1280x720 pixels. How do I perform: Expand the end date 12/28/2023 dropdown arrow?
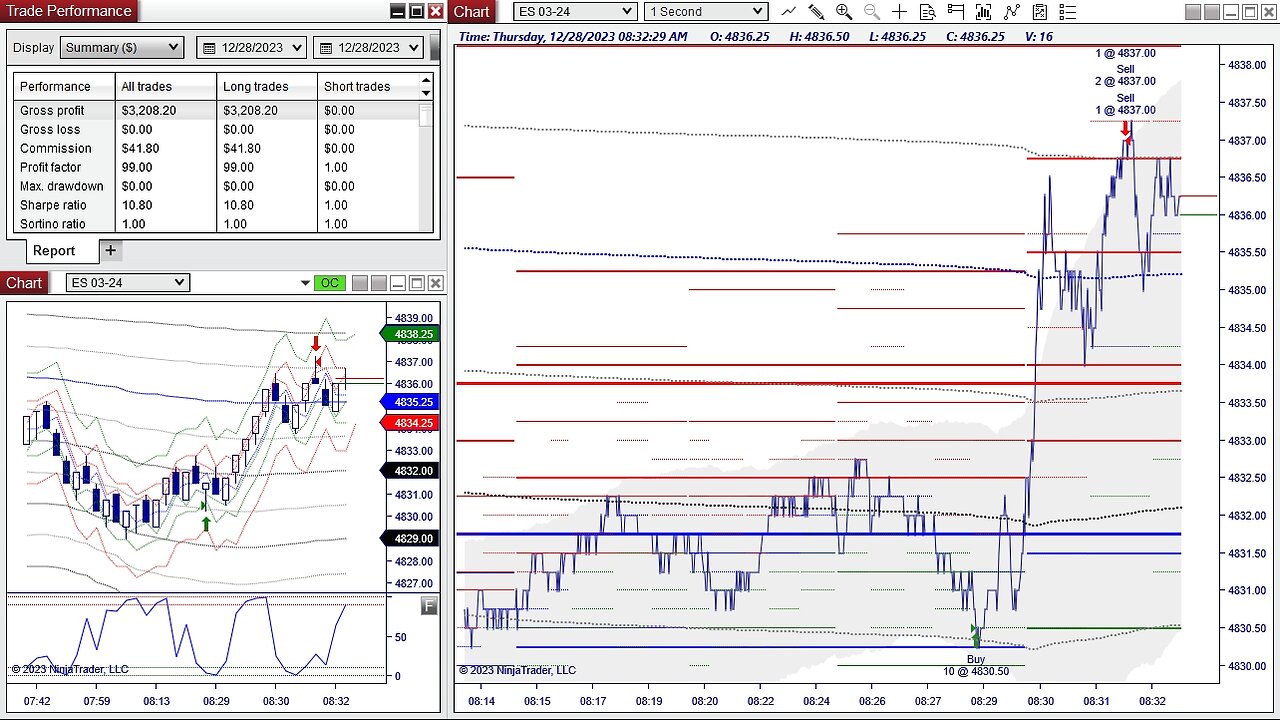tap(413, 48)
